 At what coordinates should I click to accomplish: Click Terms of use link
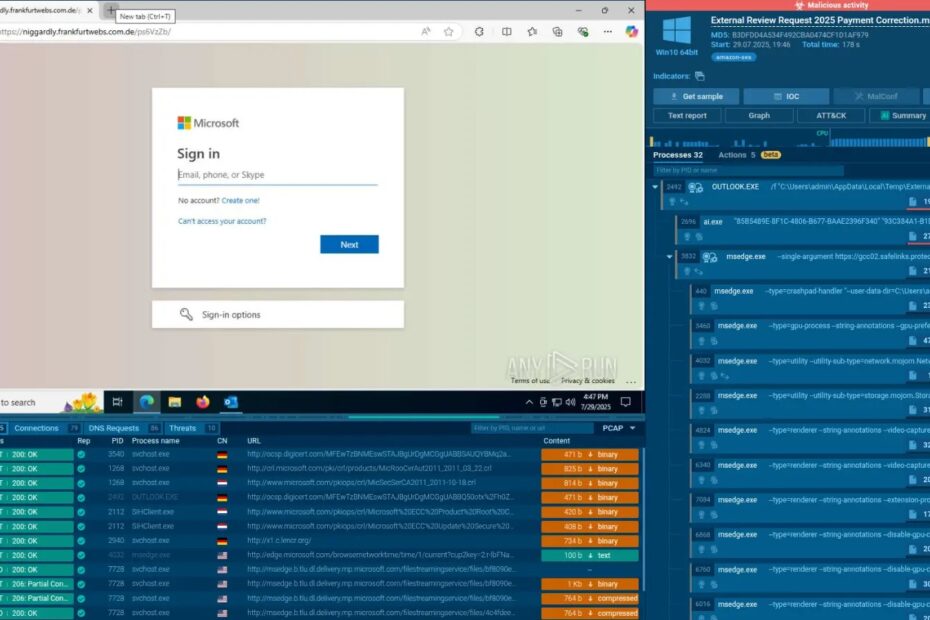530,381
